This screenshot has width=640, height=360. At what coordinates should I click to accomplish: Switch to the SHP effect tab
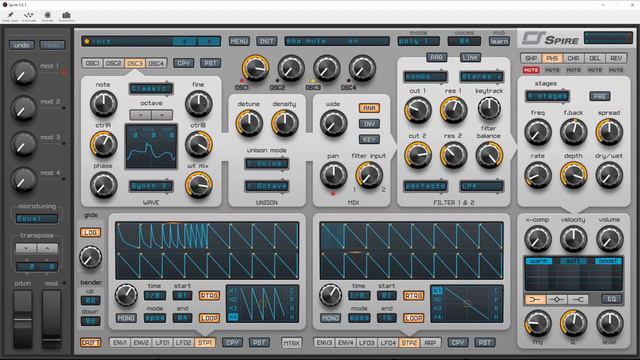(x=531, y=58)
